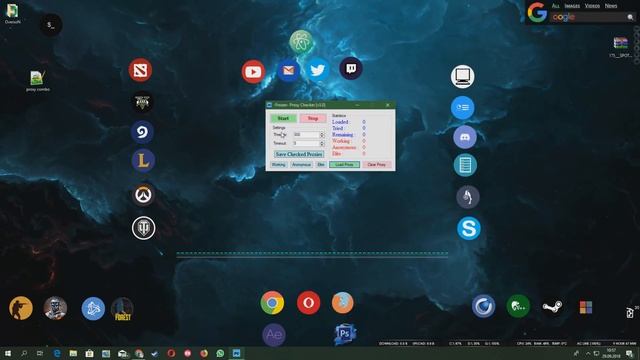This screenshot has width=640, height=360.
Task: Select the Videos tab in Google widget
Action: click(592, 6)
